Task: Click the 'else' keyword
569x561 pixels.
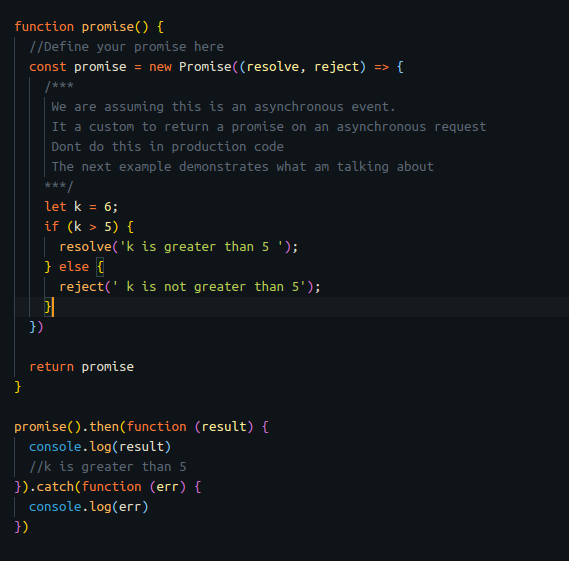Action: click(74, 267)
